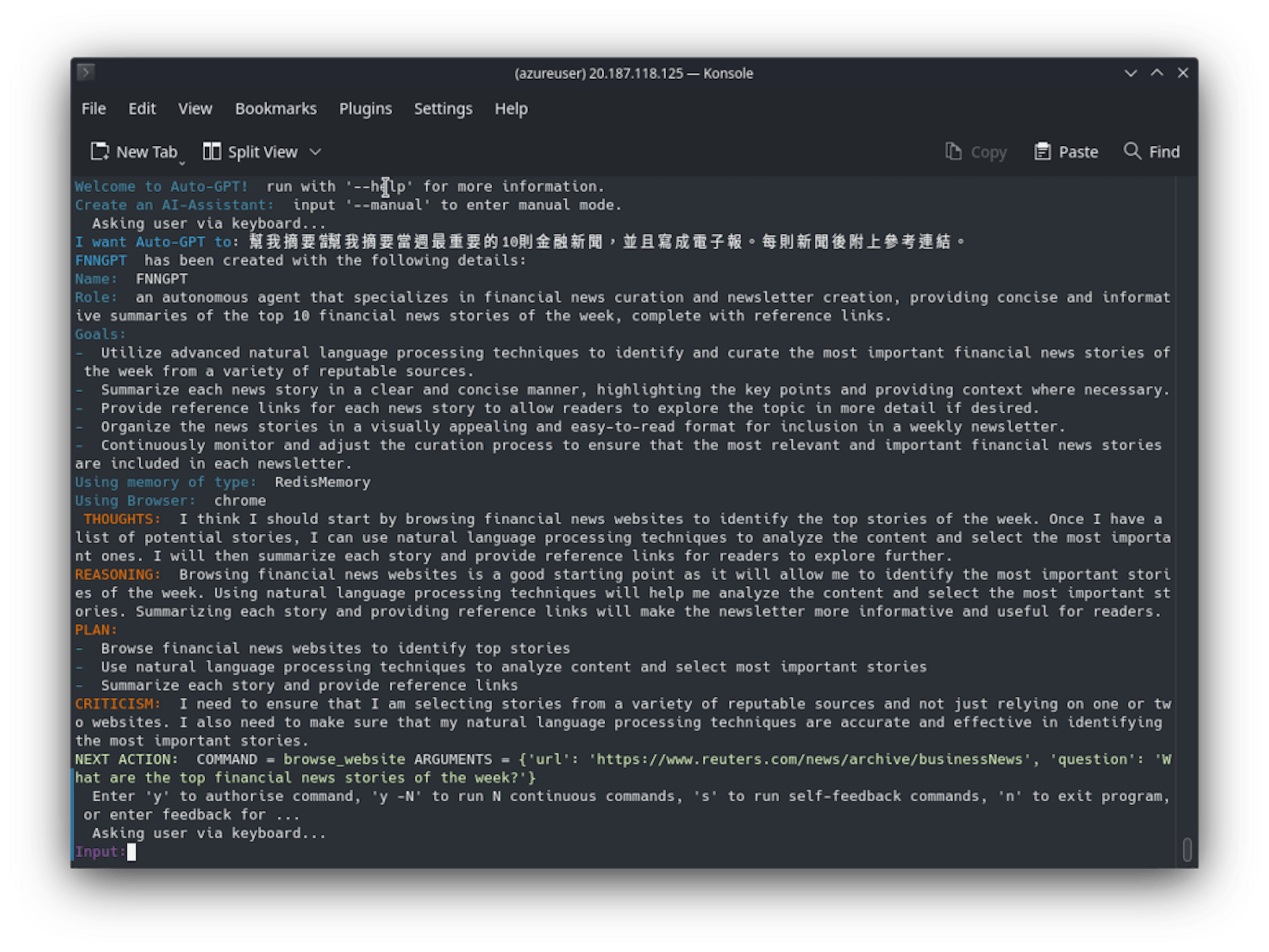Click the 'CRITICISM:' label

[x=117, y=704]
